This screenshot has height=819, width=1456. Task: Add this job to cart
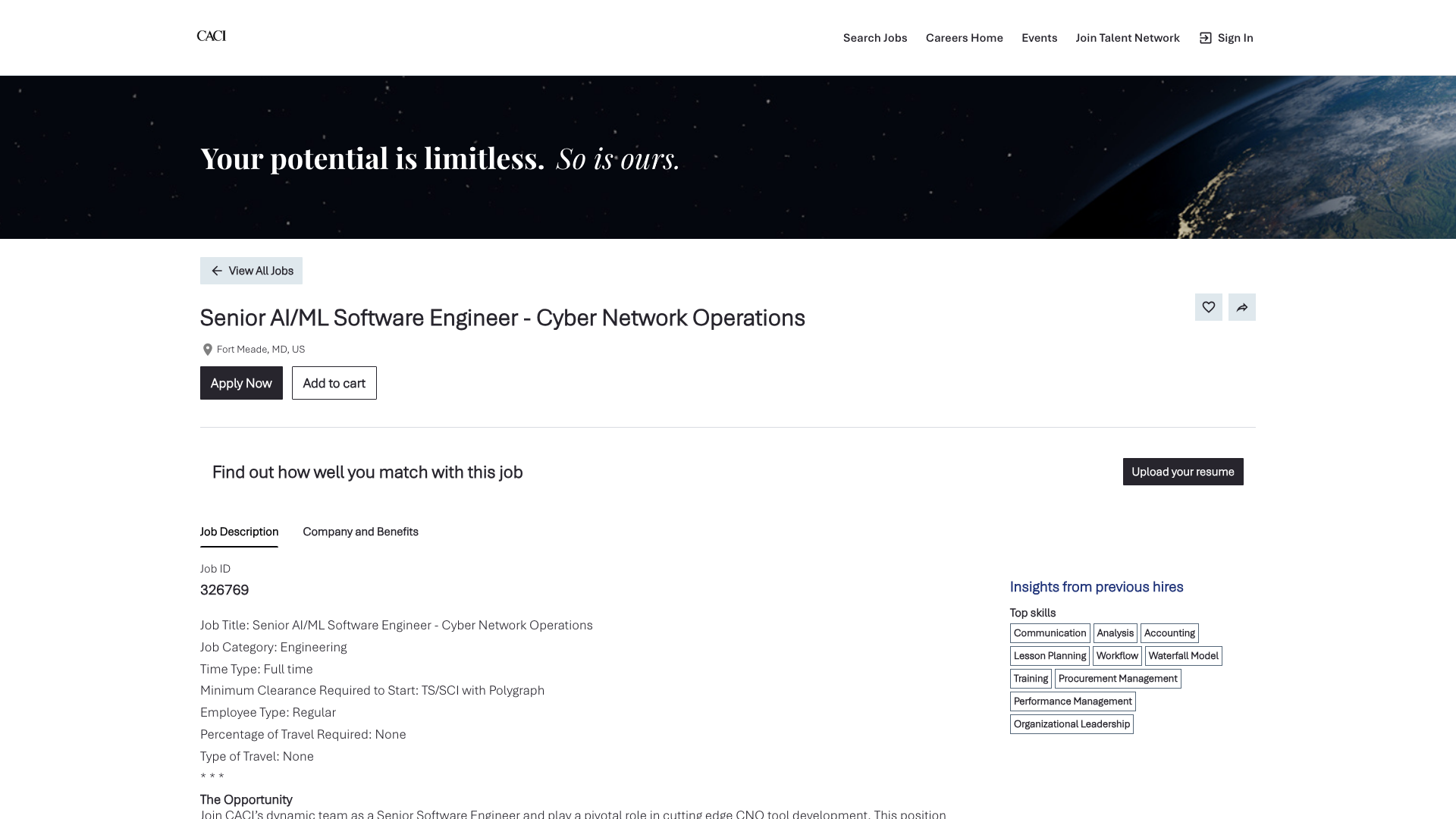[334, 383]
